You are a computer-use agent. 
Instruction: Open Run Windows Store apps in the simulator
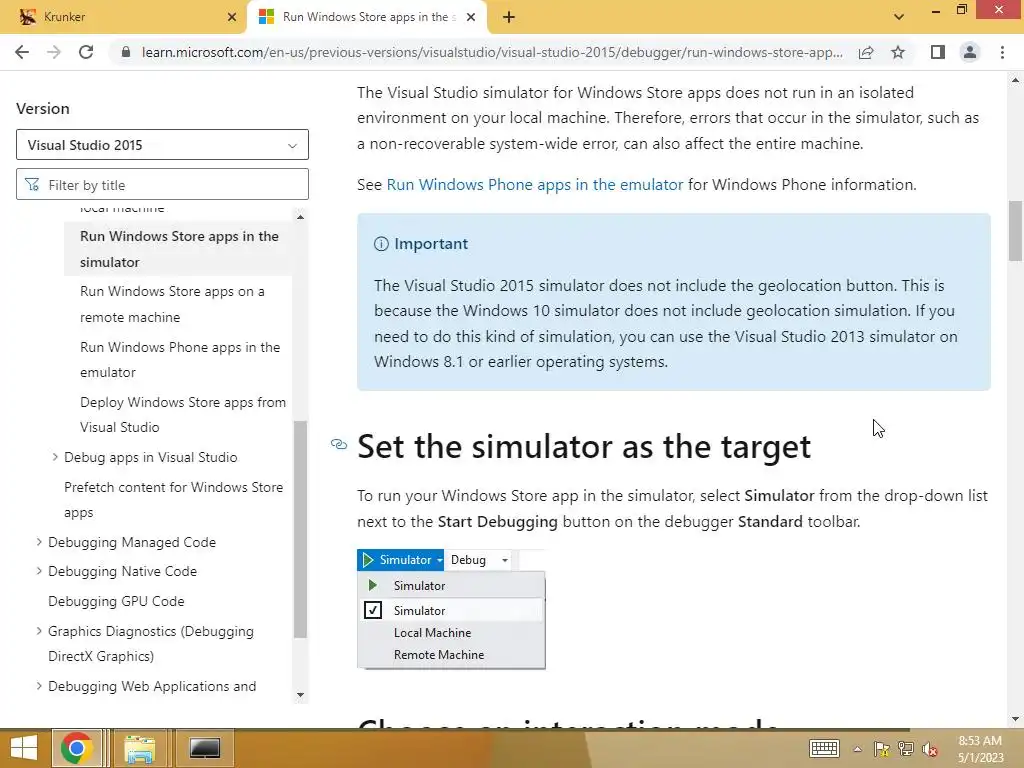[179, 249]
